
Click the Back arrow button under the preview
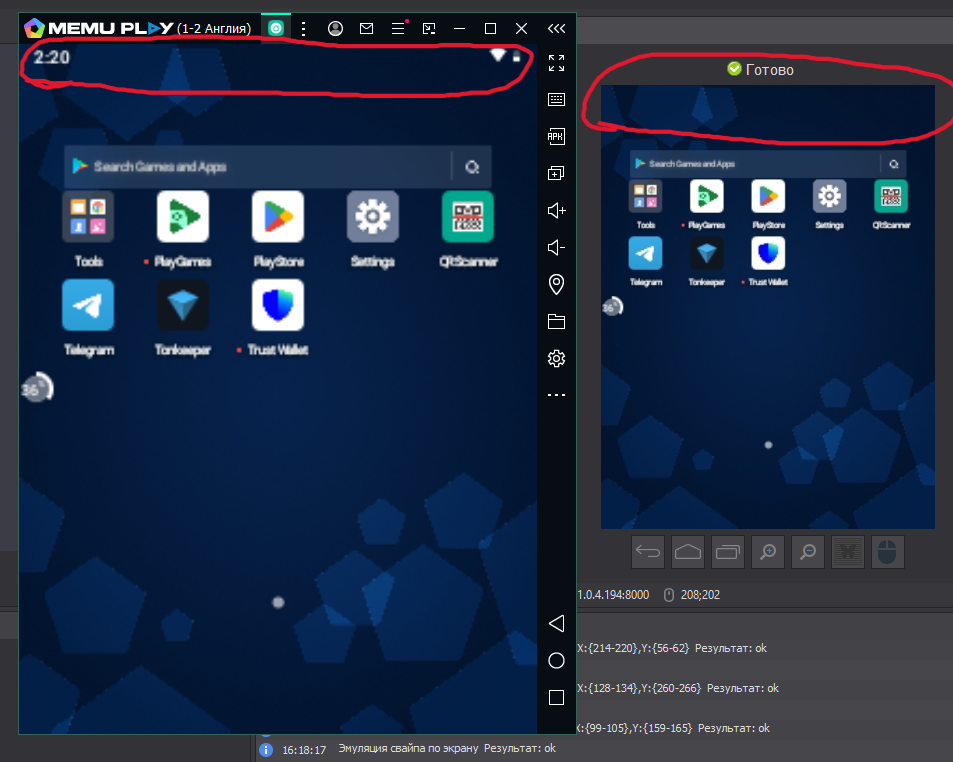pos(648,552)
